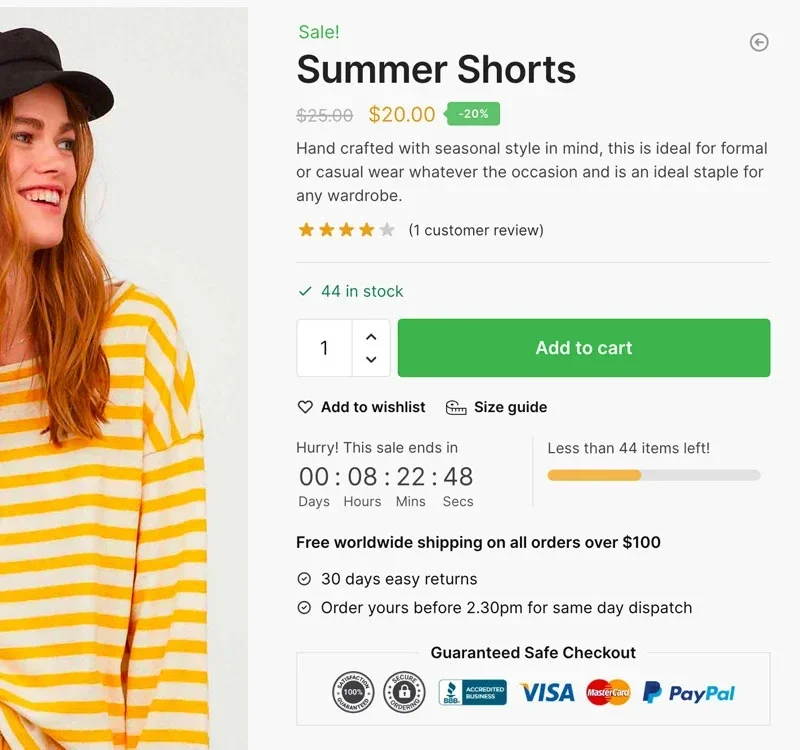
Task: Click the VISA card logo
Action: point(547,693)
